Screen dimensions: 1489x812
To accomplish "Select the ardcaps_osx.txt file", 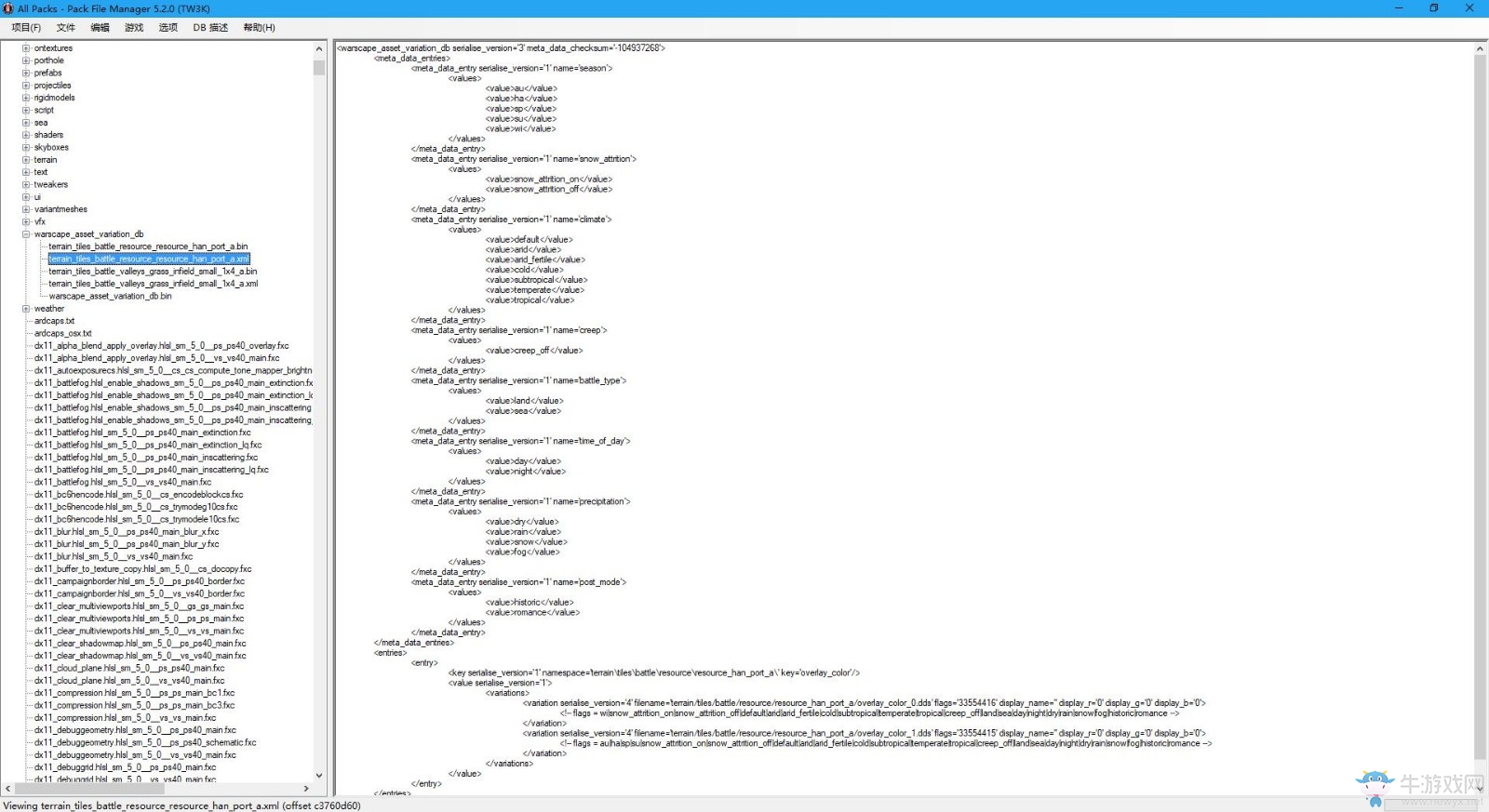I will (x=63, y=333).
